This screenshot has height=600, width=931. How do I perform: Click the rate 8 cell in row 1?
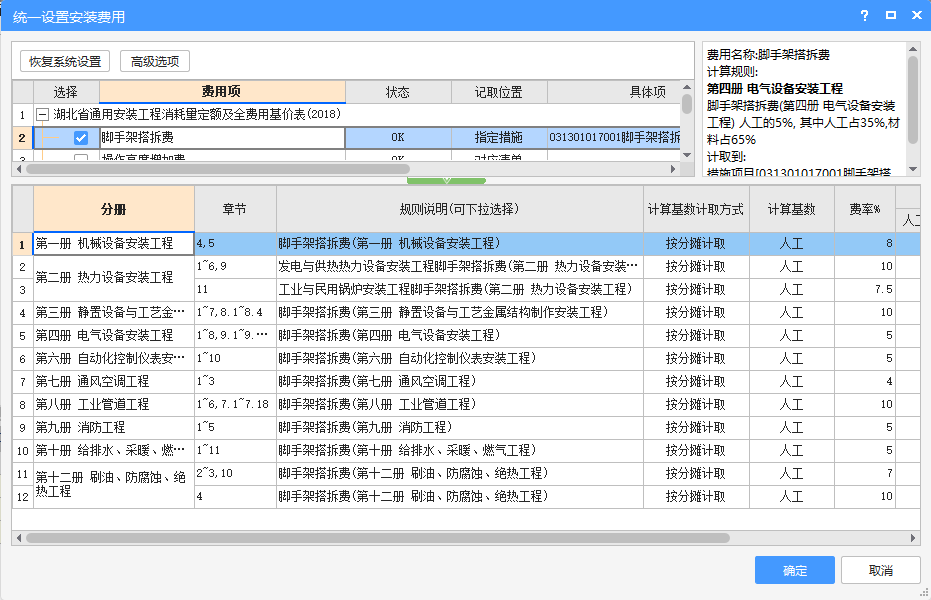tap(864, 243)
